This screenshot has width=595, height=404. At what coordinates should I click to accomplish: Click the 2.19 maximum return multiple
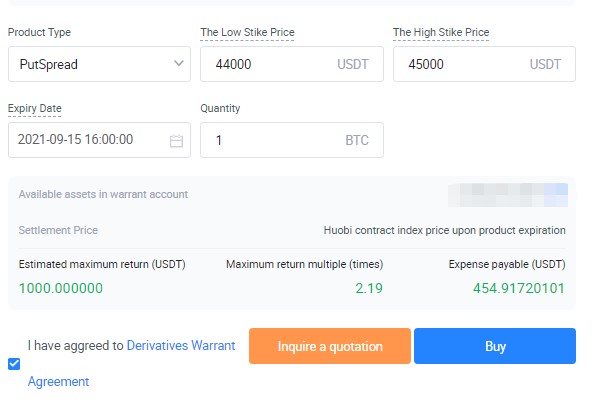[x=369, y=288]
